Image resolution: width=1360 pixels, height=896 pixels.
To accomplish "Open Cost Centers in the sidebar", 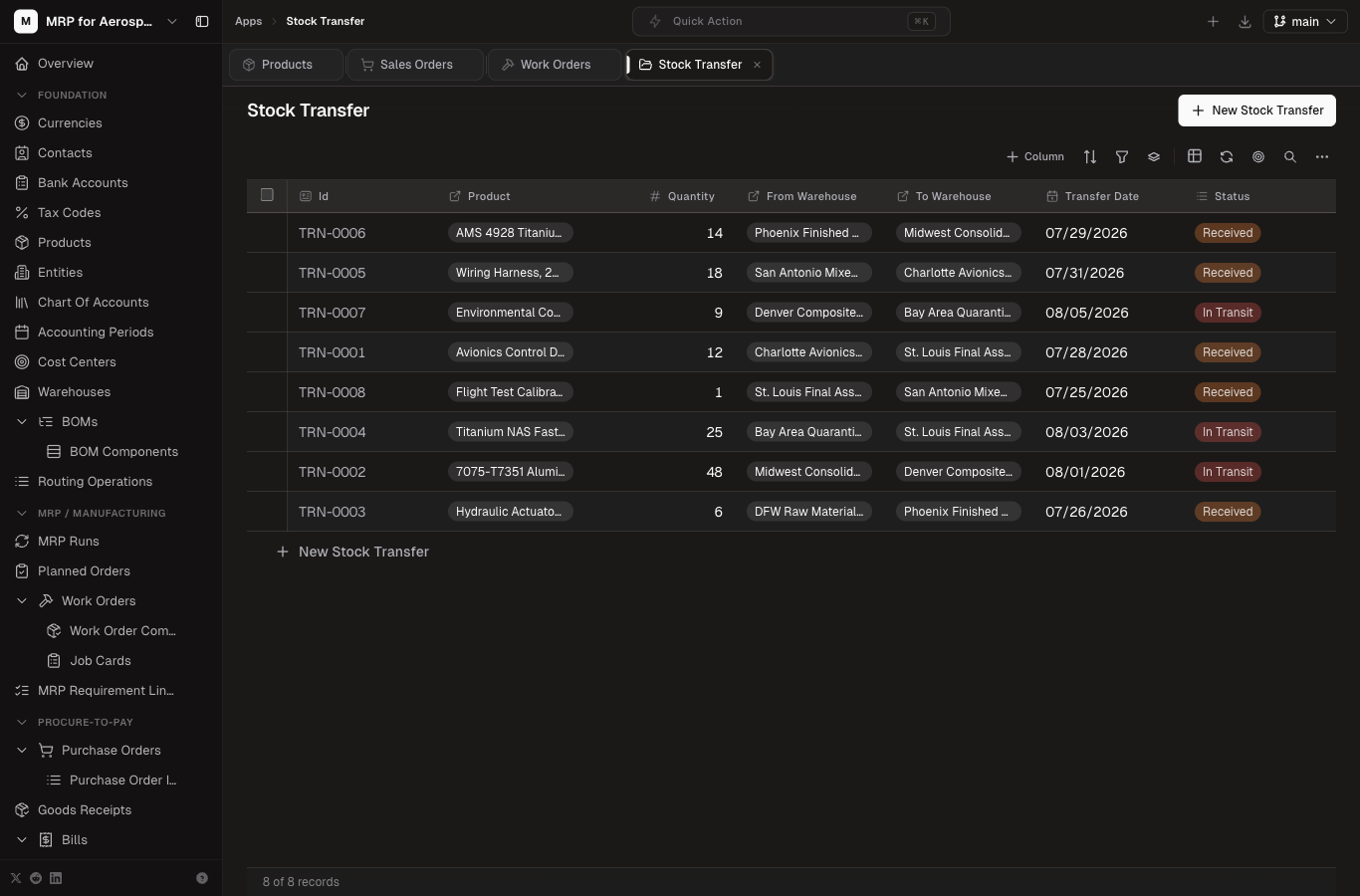I will 111,362.
